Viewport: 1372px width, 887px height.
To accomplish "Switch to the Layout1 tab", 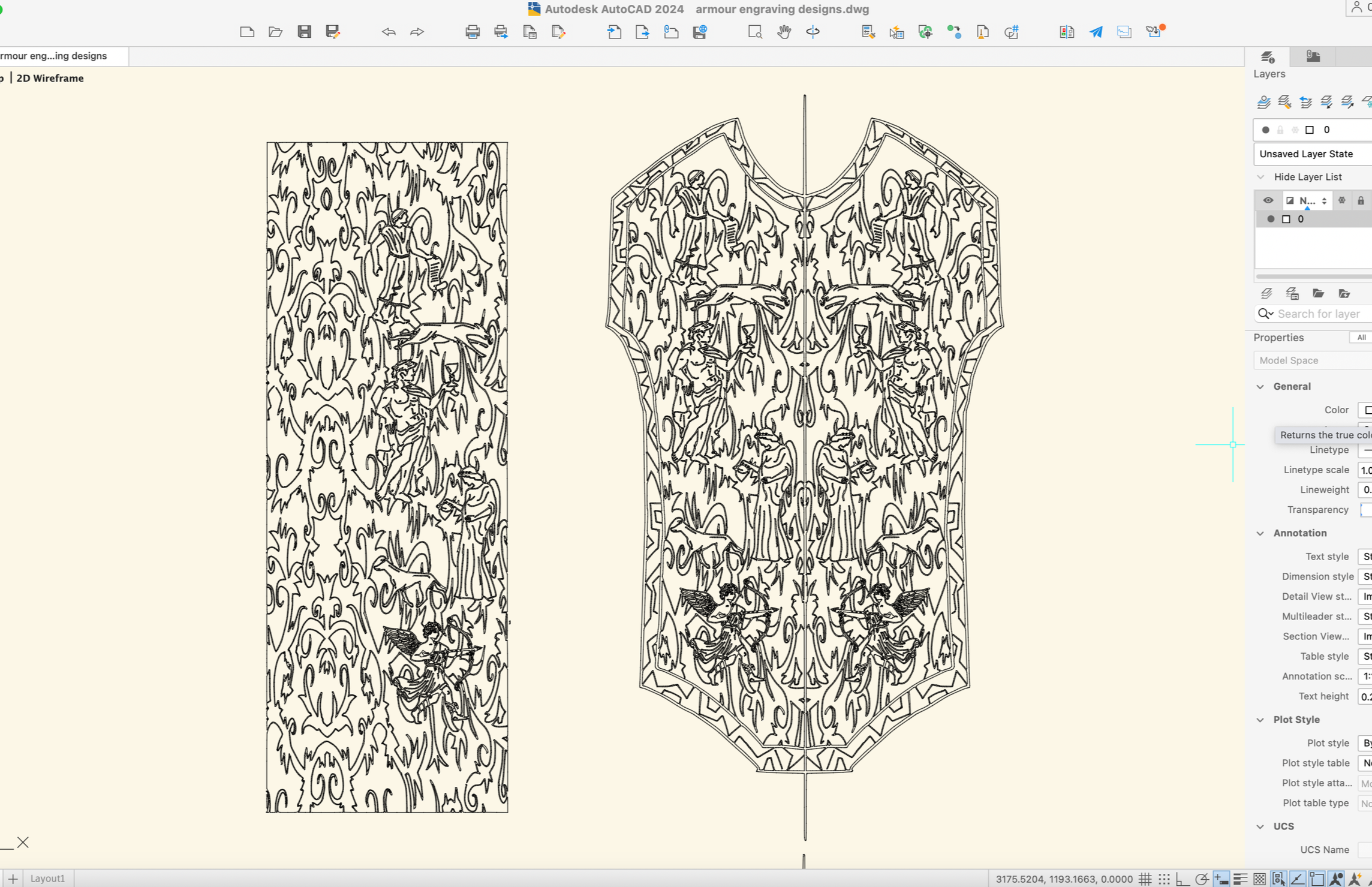I will pyautogui.click(x=47, y=879).
